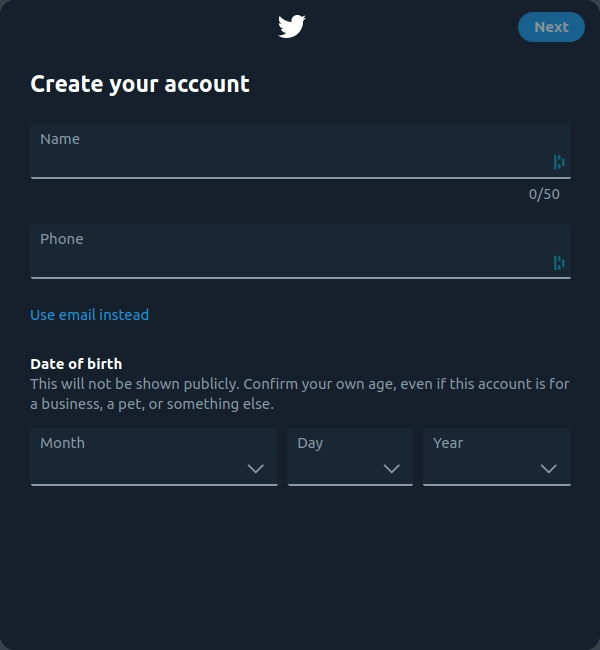
Task: Click the Create your account heading
Action: [140, 84]
